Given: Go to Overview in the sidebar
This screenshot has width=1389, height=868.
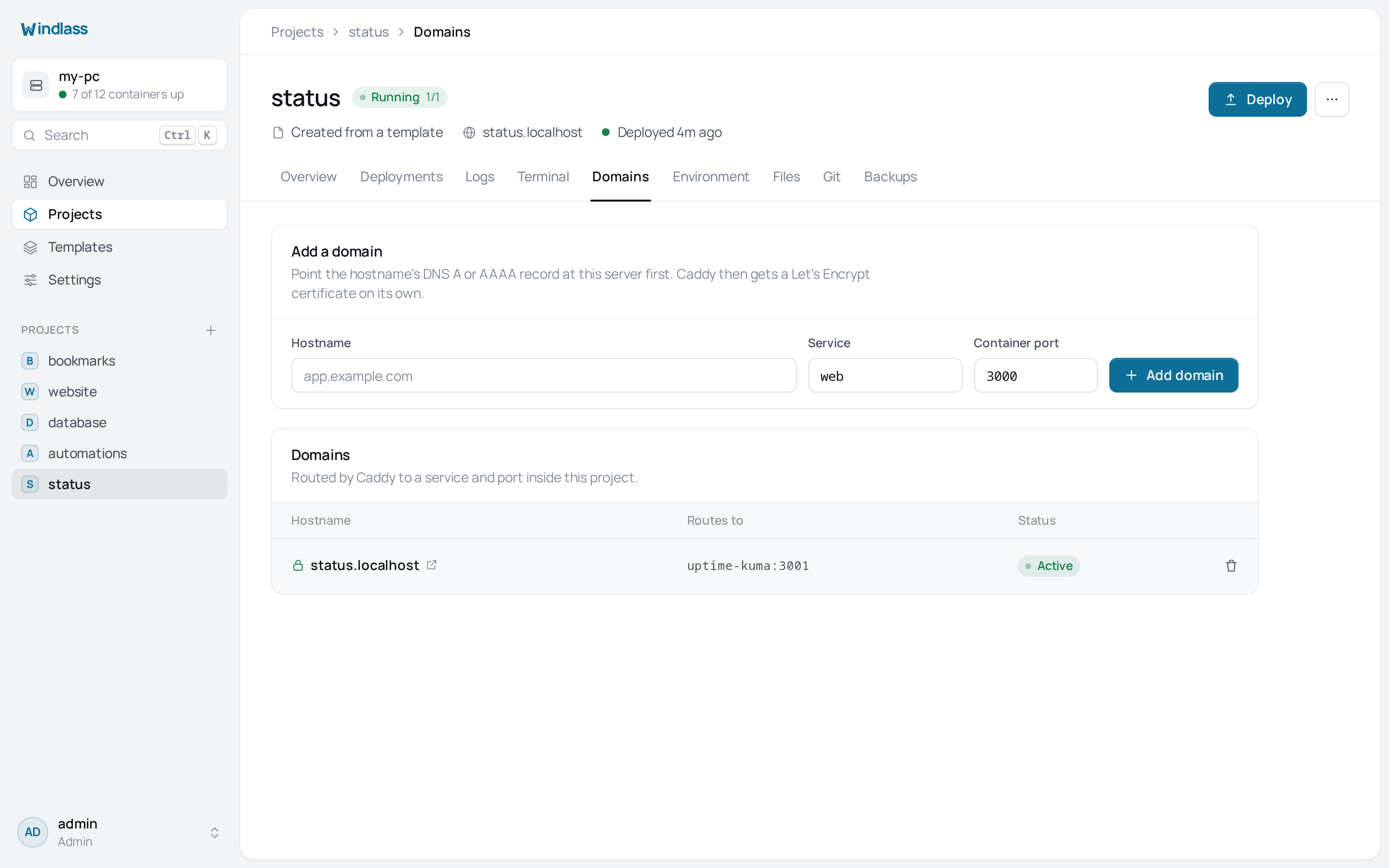Looking at the screenshot, I should tap(120, 181).
